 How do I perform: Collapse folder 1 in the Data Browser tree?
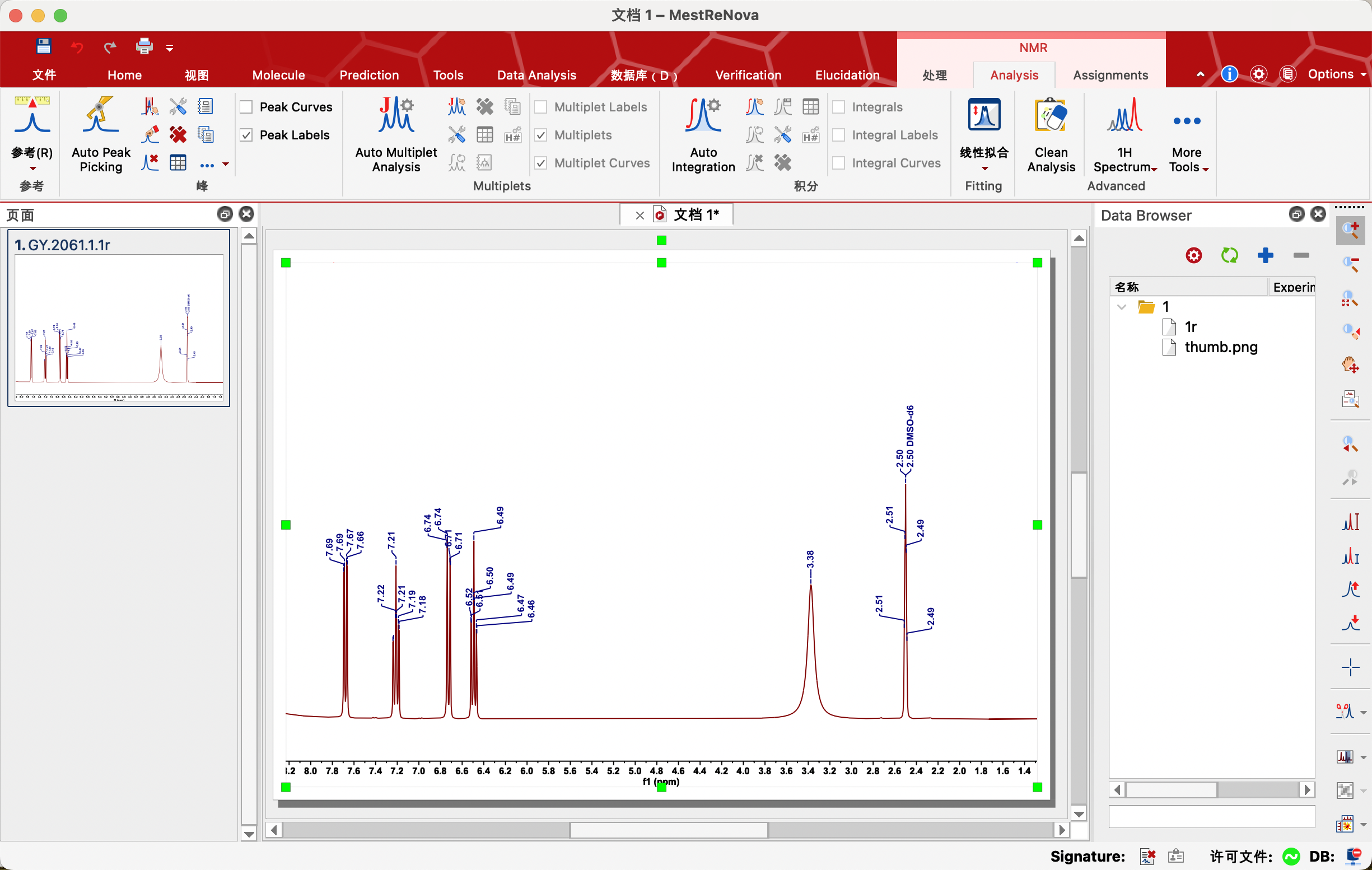tap(1121, 307)
